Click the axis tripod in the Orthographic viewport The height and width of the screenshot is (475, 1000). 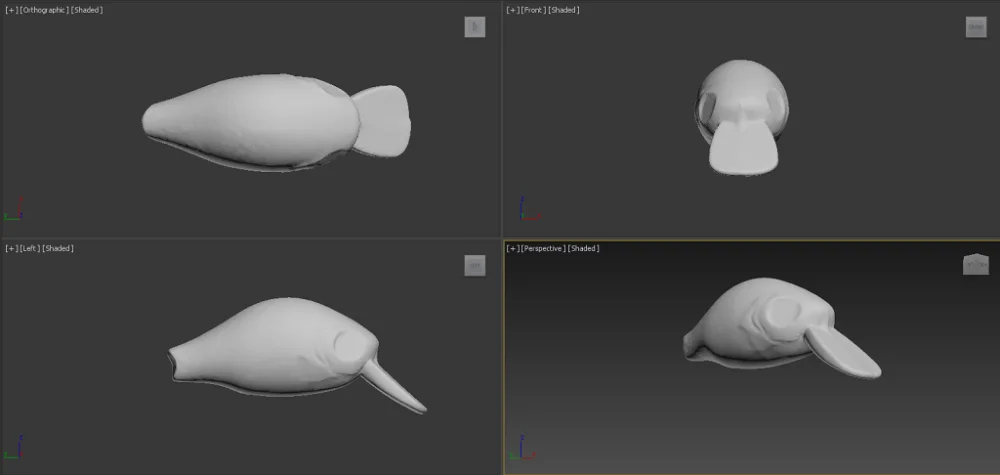coord(14,210)
